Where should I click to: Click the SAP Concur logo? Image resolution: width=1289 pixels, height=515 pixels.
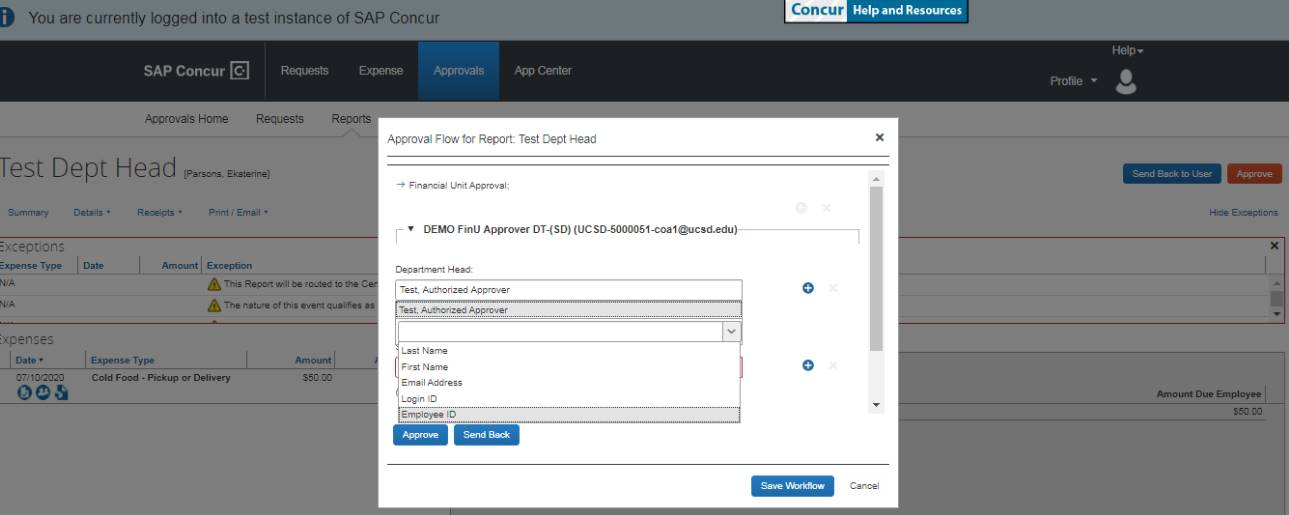[196, 70]
